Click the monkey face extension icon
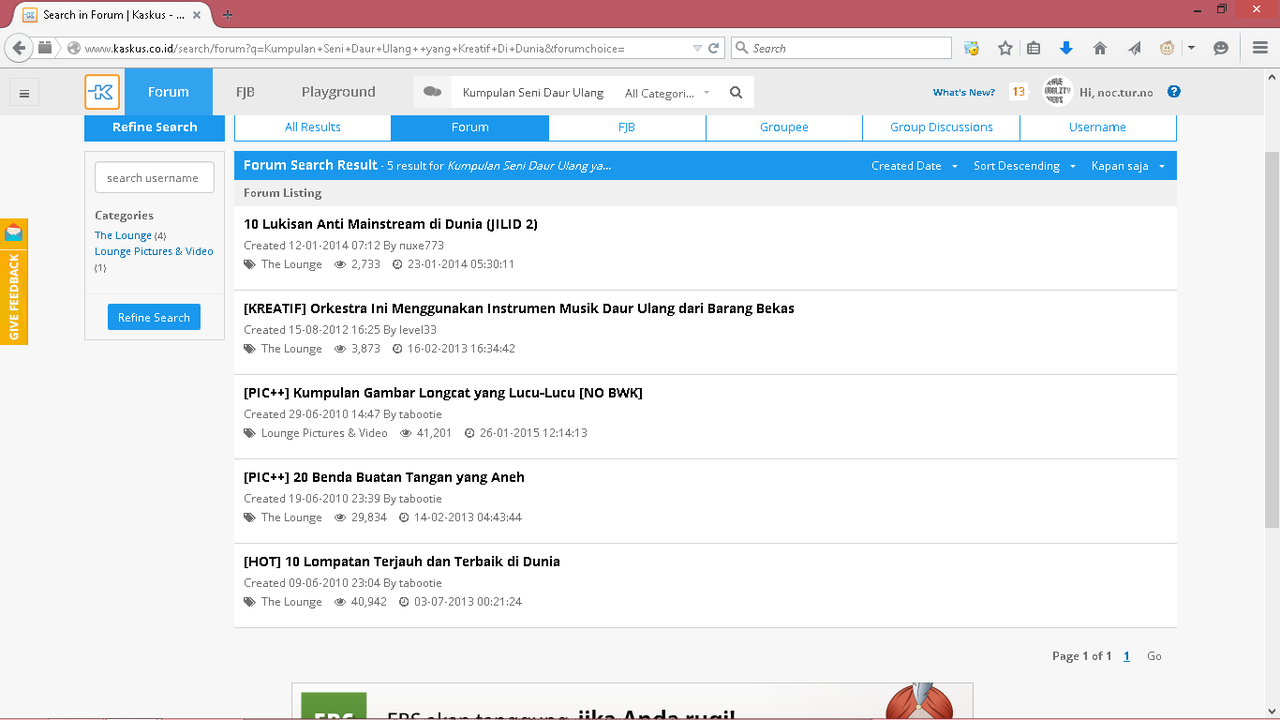The width and height of the screenshot is (1280, 720). (x=1167, y=48)
